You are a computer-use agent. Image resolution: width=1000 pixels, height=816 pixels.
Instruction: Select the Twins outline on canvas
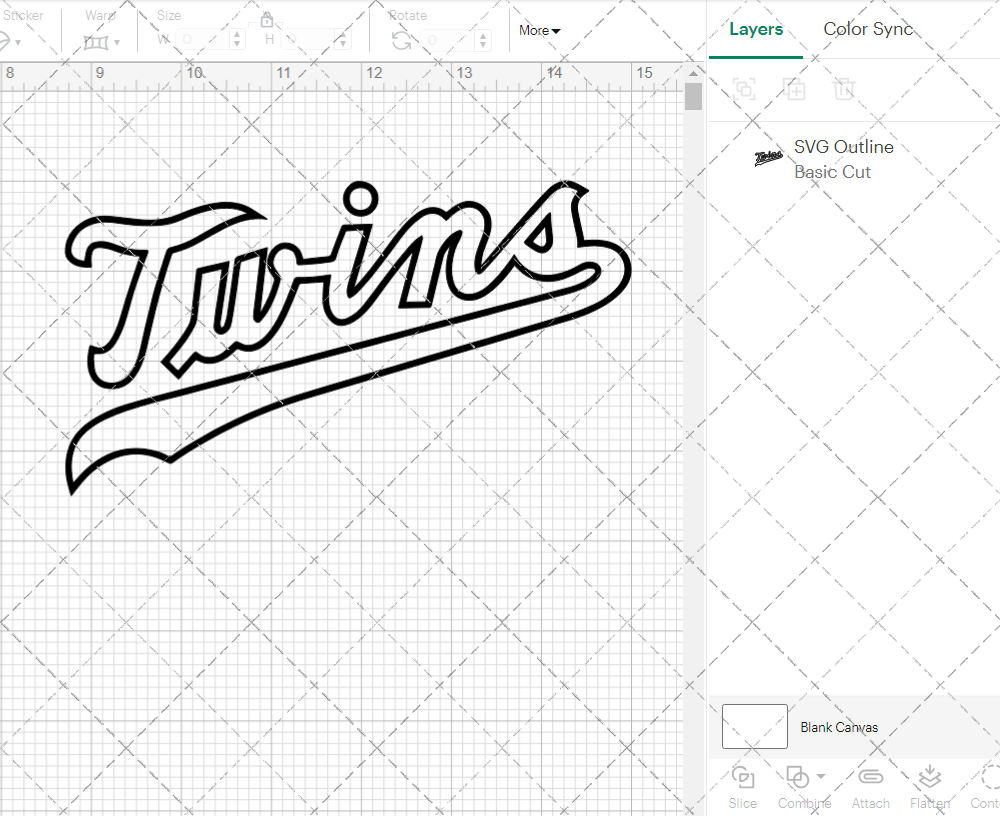pyautogui.click(x=348, y=338)
